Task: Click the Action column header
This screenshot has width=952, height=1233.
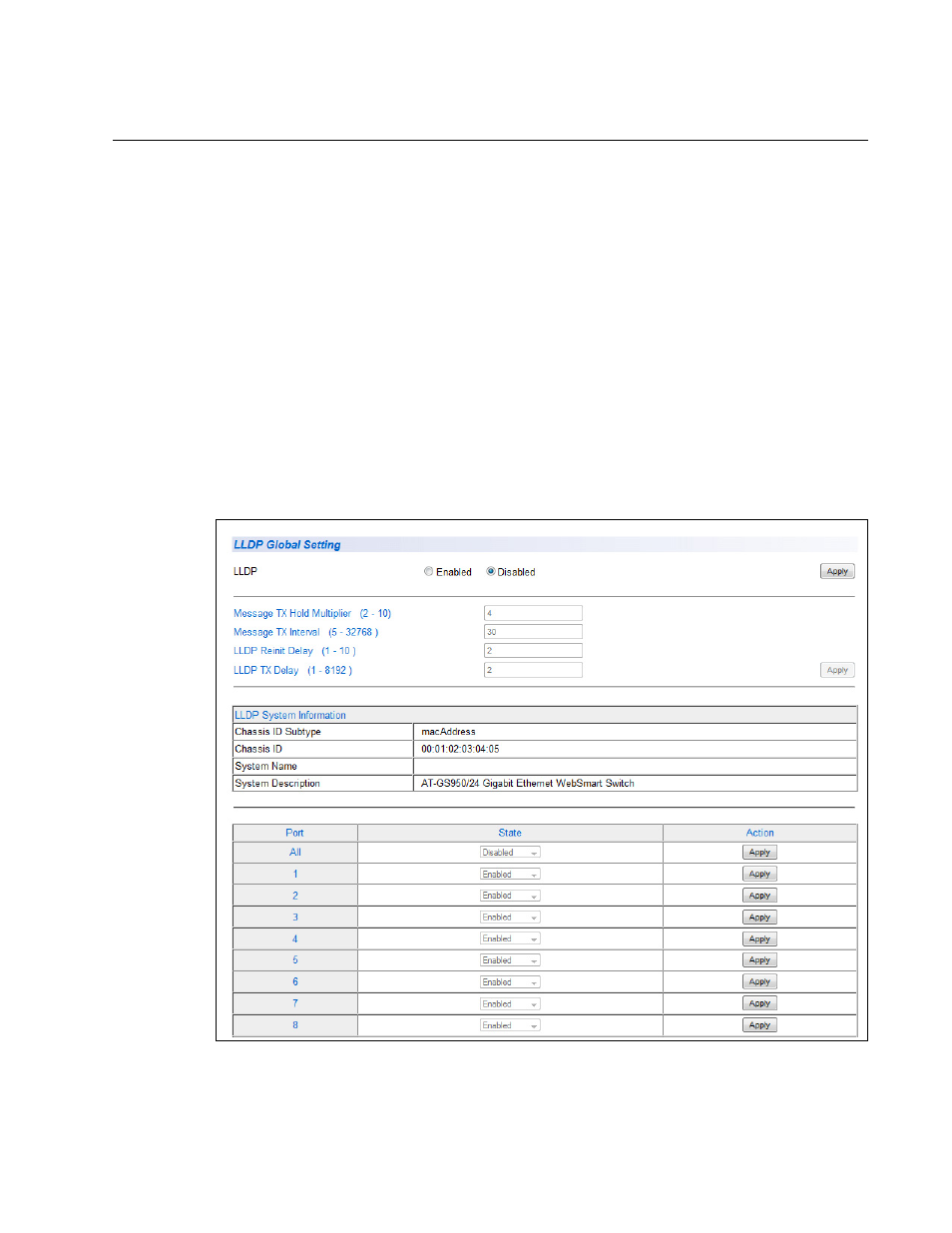Action: (x=760, y=833)
